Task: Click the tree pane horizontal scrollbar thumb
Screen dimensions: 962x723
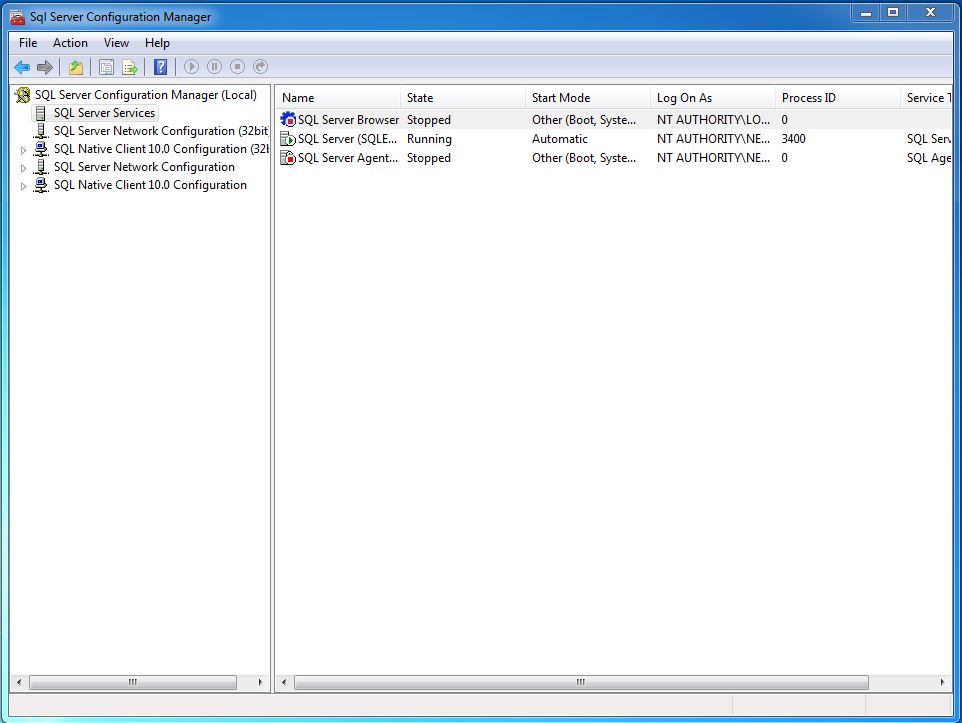Action: [x=133, y=682]
